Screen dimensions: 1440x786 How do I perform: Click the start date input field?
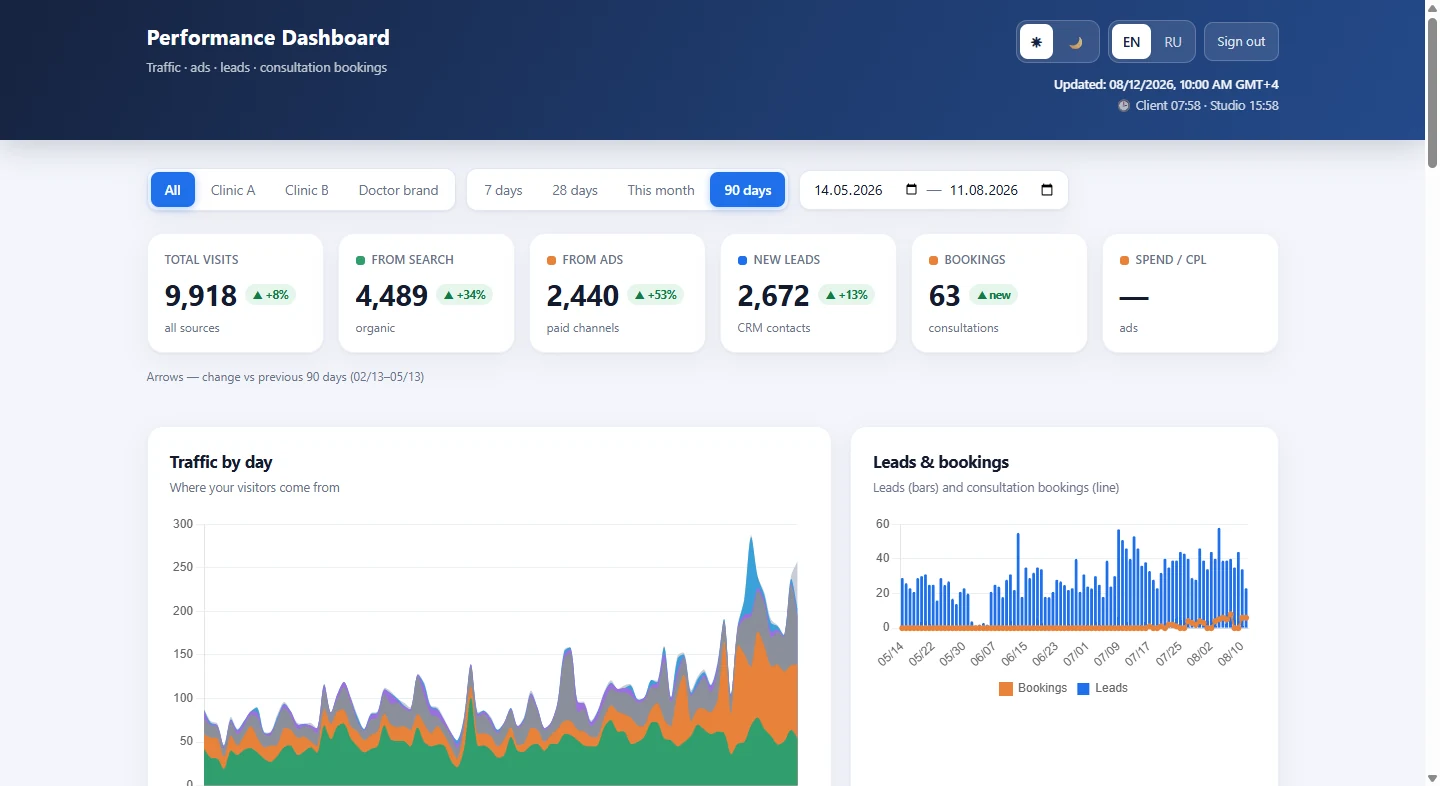[x=866, y=190]
